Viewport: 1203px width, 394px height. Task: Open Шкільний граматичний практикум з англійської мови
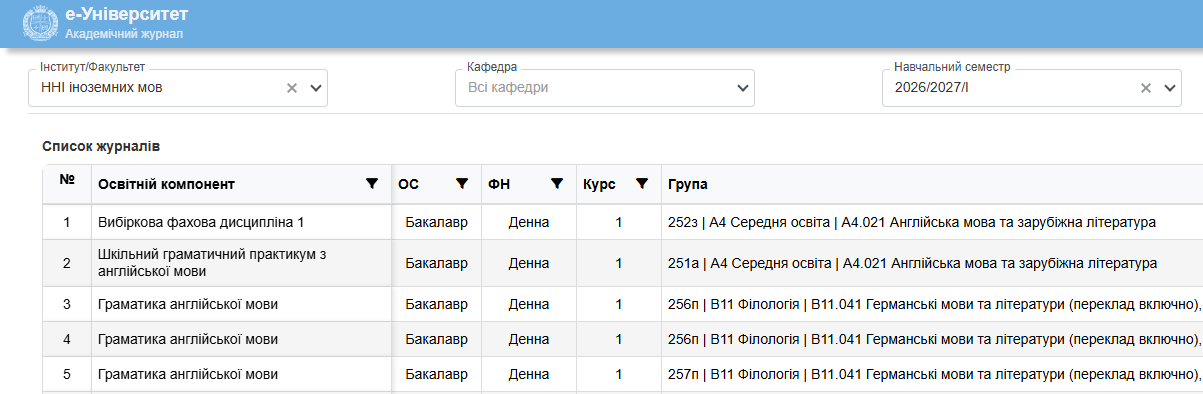pos(213,263)
